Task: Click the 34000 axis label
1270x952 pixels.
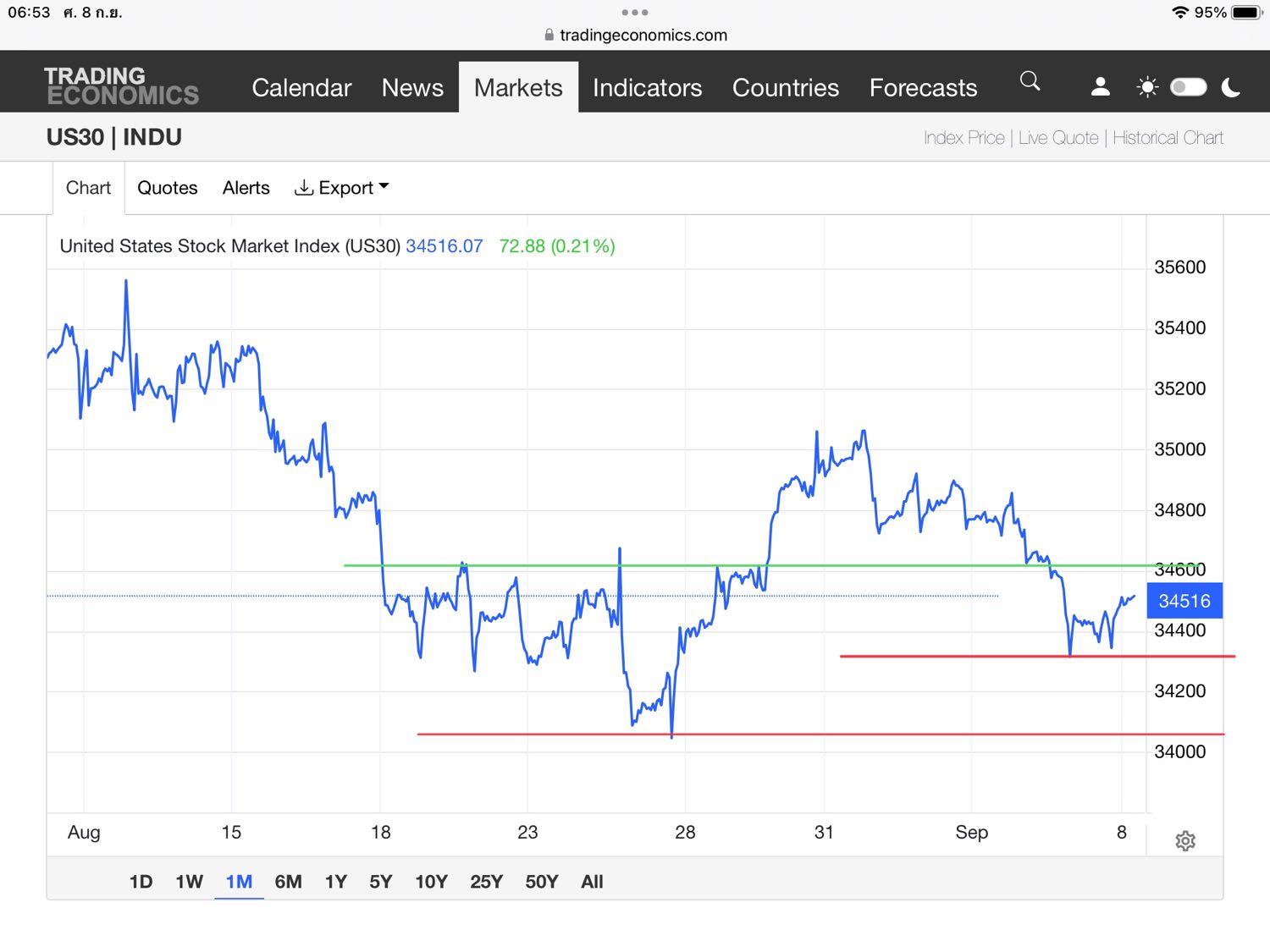Action: click(x=1180, y=751)
